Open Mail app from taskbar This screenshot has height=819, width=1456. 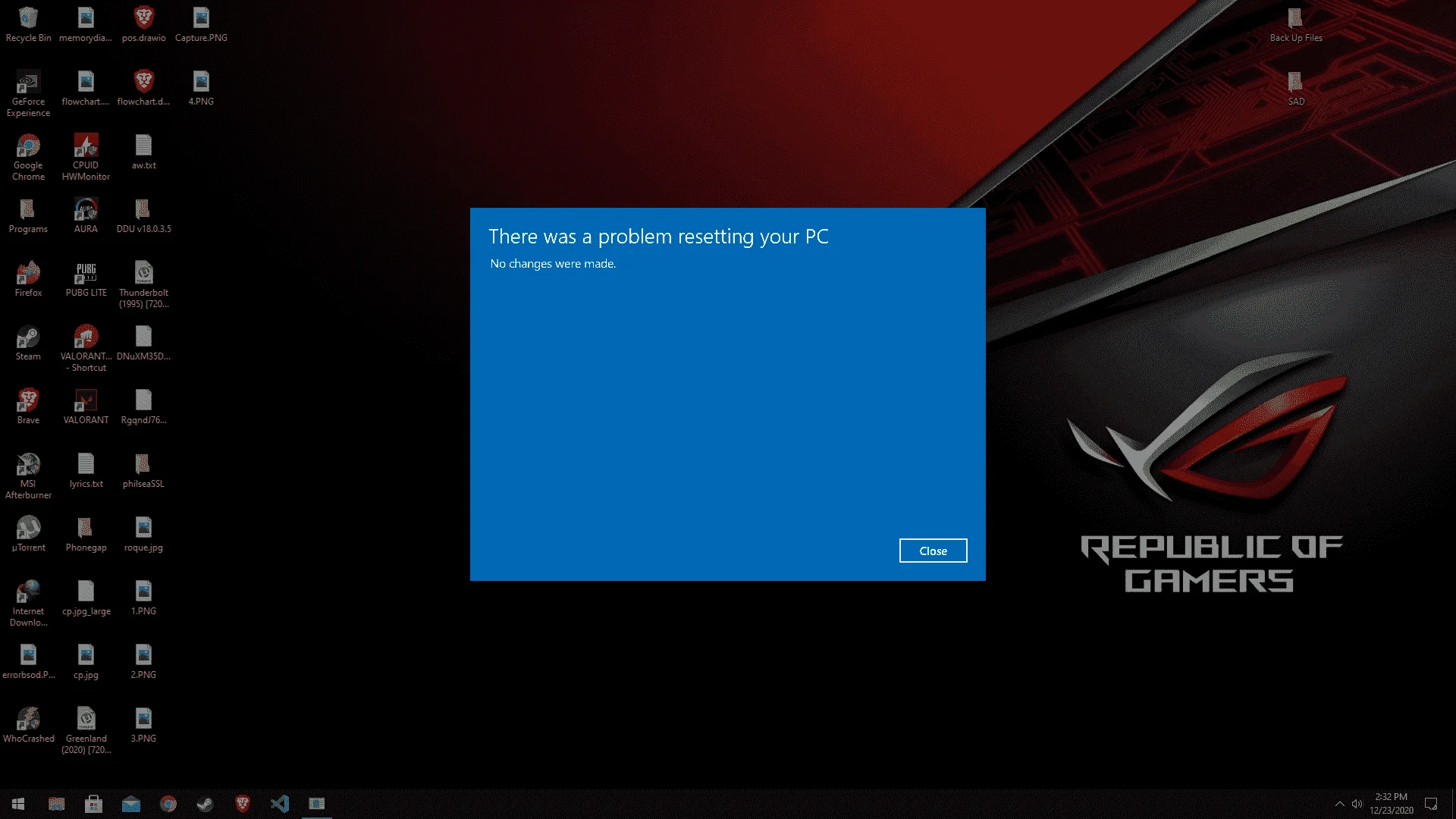(131, 804)
